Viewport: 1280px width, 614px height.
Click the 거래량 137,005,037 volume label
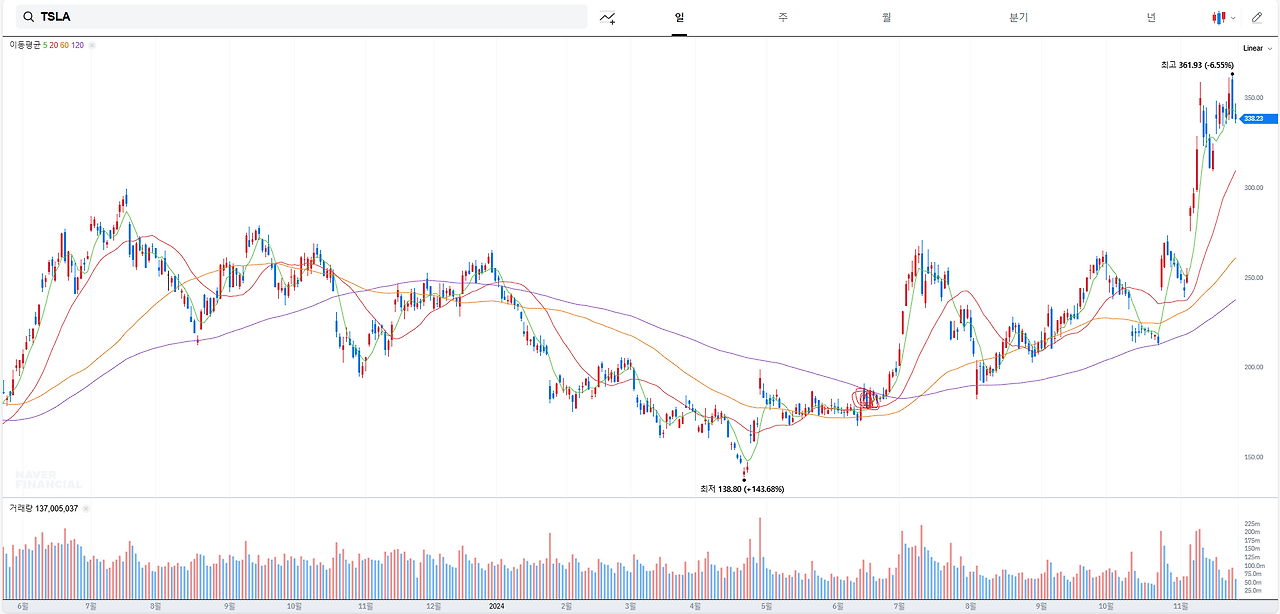43,508
